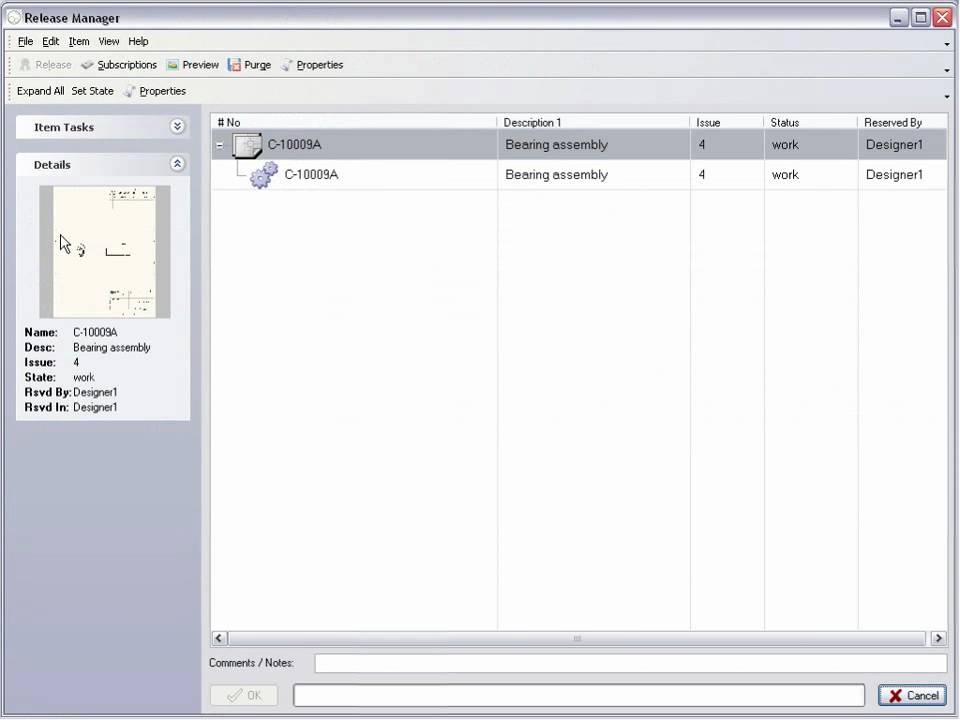This screenshot has width=960, height=720.
Task: Open the File menu
Action: (26, 42)
